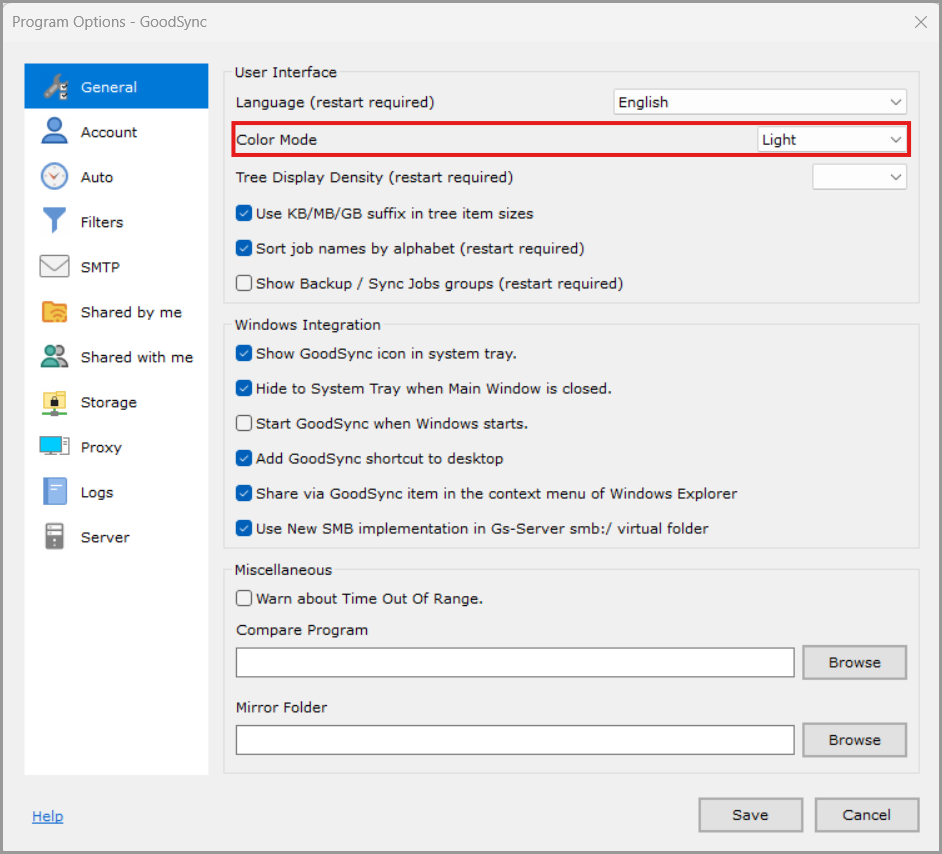Click the Mirror Folder text field
Screen dimensions: 942x854
point(515,740)
